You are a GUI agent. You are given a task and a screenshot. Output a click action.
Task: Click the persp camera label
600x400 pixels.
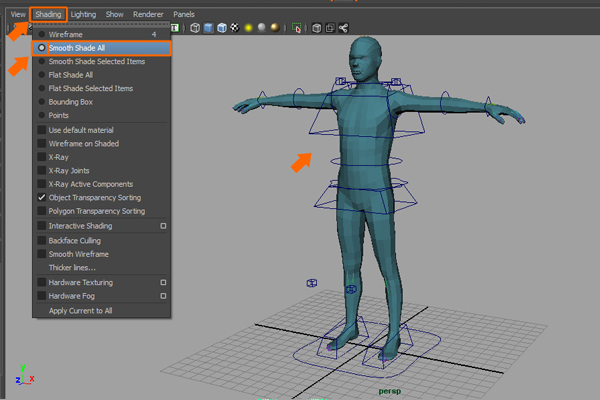390,391
